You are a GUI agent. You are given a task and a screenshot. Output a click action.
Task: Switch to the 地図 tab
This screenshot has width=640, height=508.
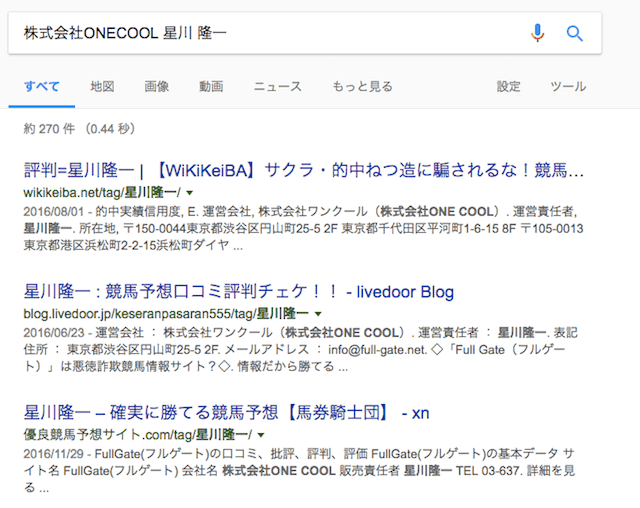click(102, 87)
